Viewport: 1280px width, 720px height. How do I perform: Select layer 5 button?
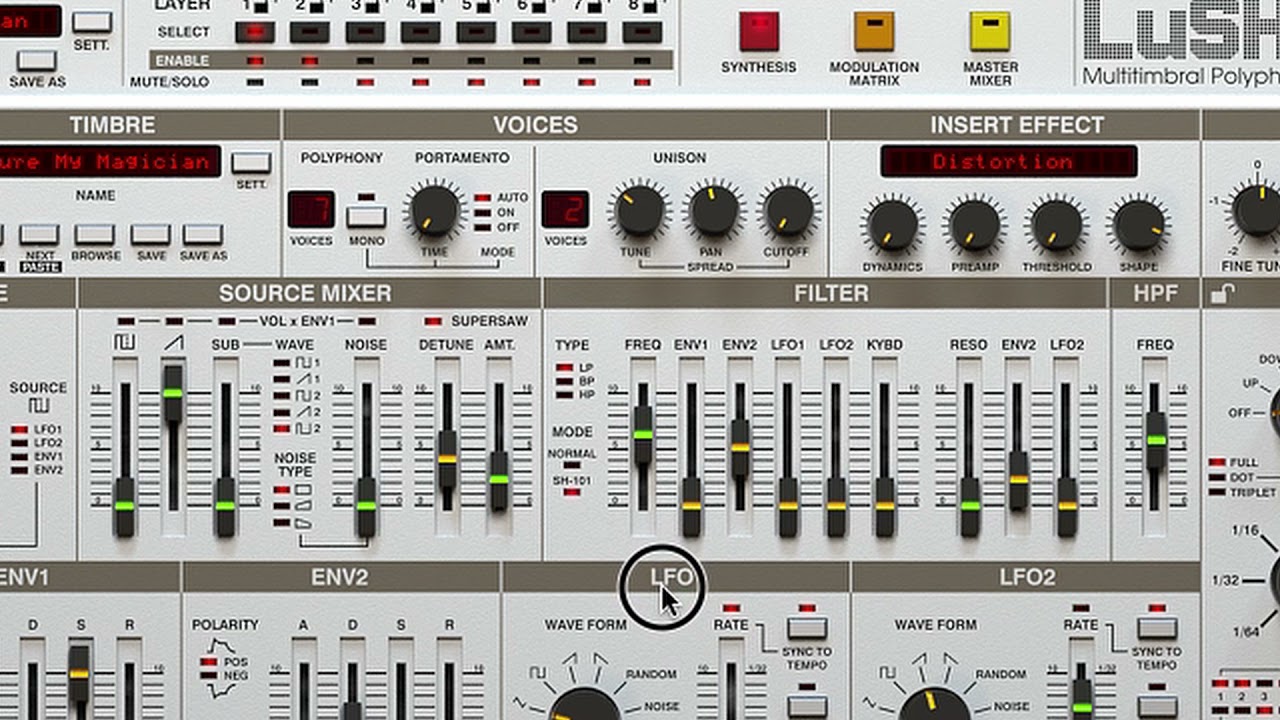(x=476, y=32)
